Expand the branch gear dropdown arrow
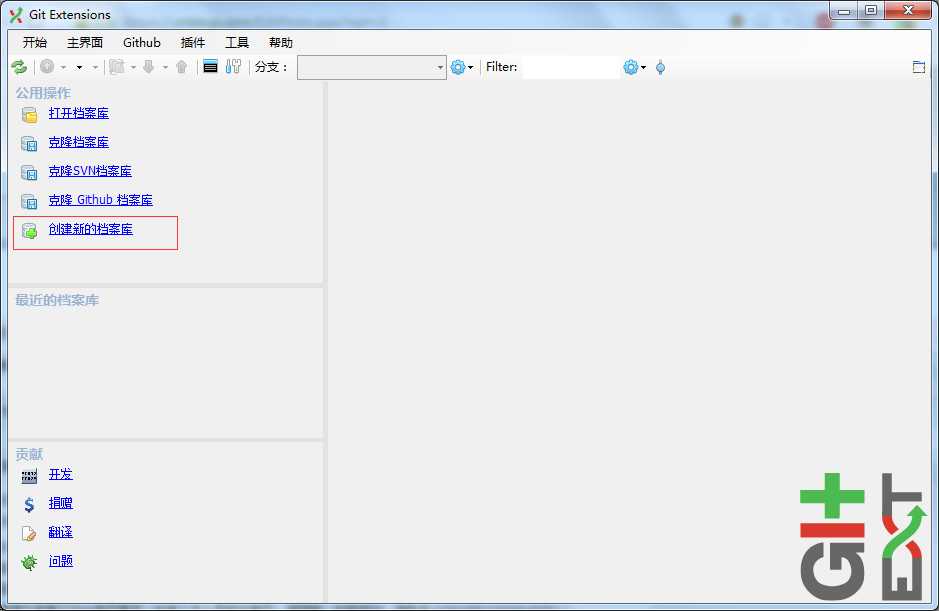The width and height of the screenshot is (939, 611). [x=471, y=67]
